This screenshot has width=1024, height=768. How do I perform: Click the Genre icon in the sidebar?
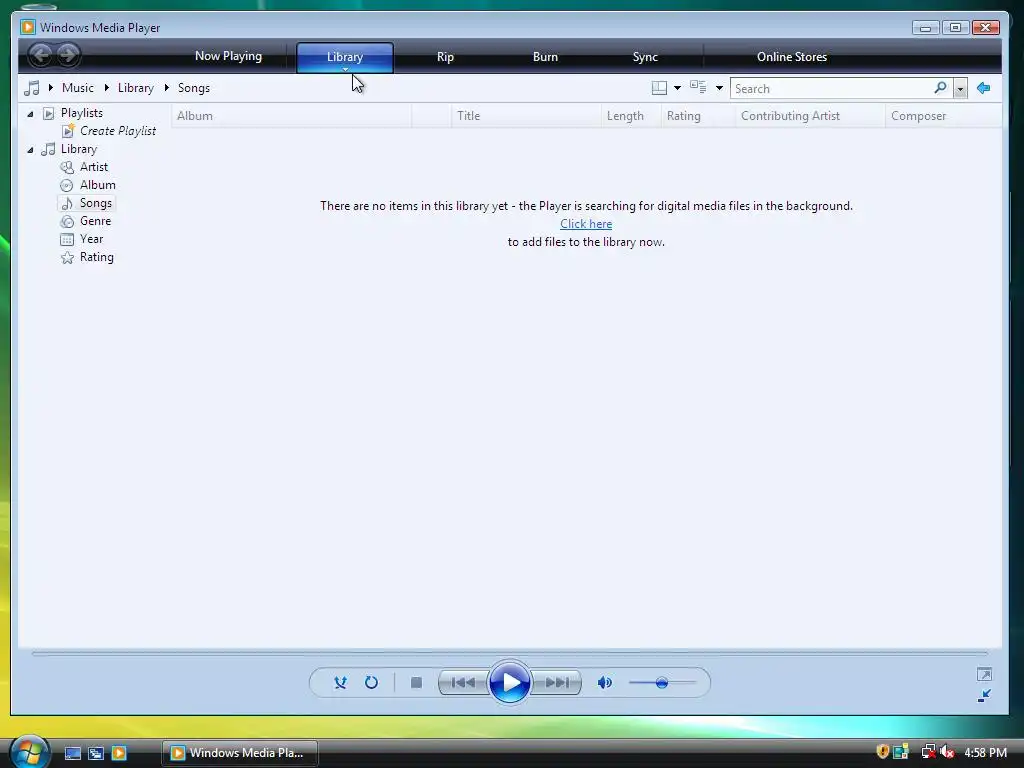pos(67,221)
